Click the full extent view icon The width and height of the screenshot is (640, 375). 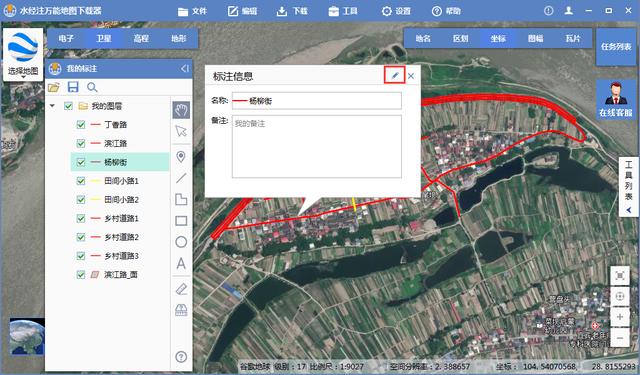click(x=620, y=276)
